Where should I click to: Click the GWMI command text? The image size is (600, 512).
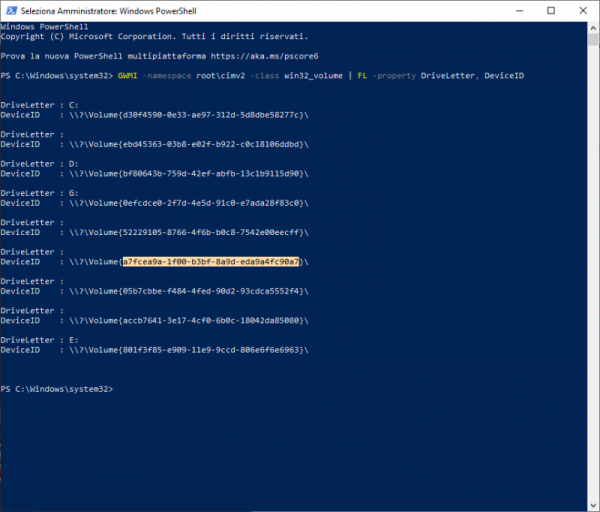click(127, 76)
